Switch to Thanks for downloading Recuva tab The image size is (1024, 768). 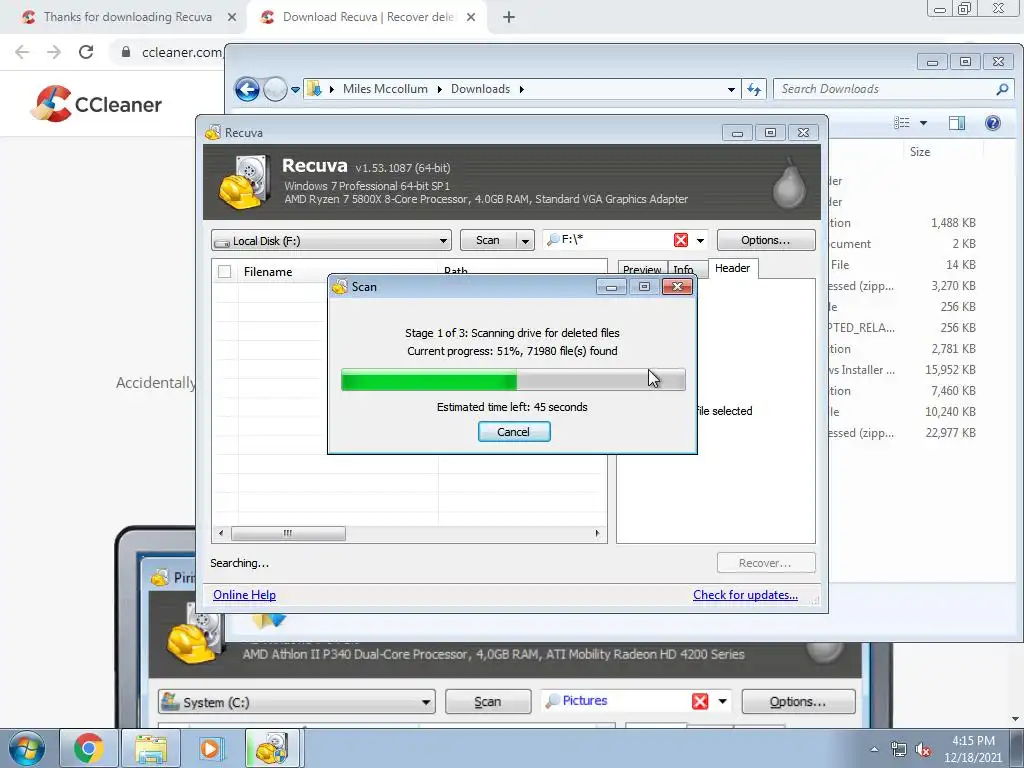[127, 17]
